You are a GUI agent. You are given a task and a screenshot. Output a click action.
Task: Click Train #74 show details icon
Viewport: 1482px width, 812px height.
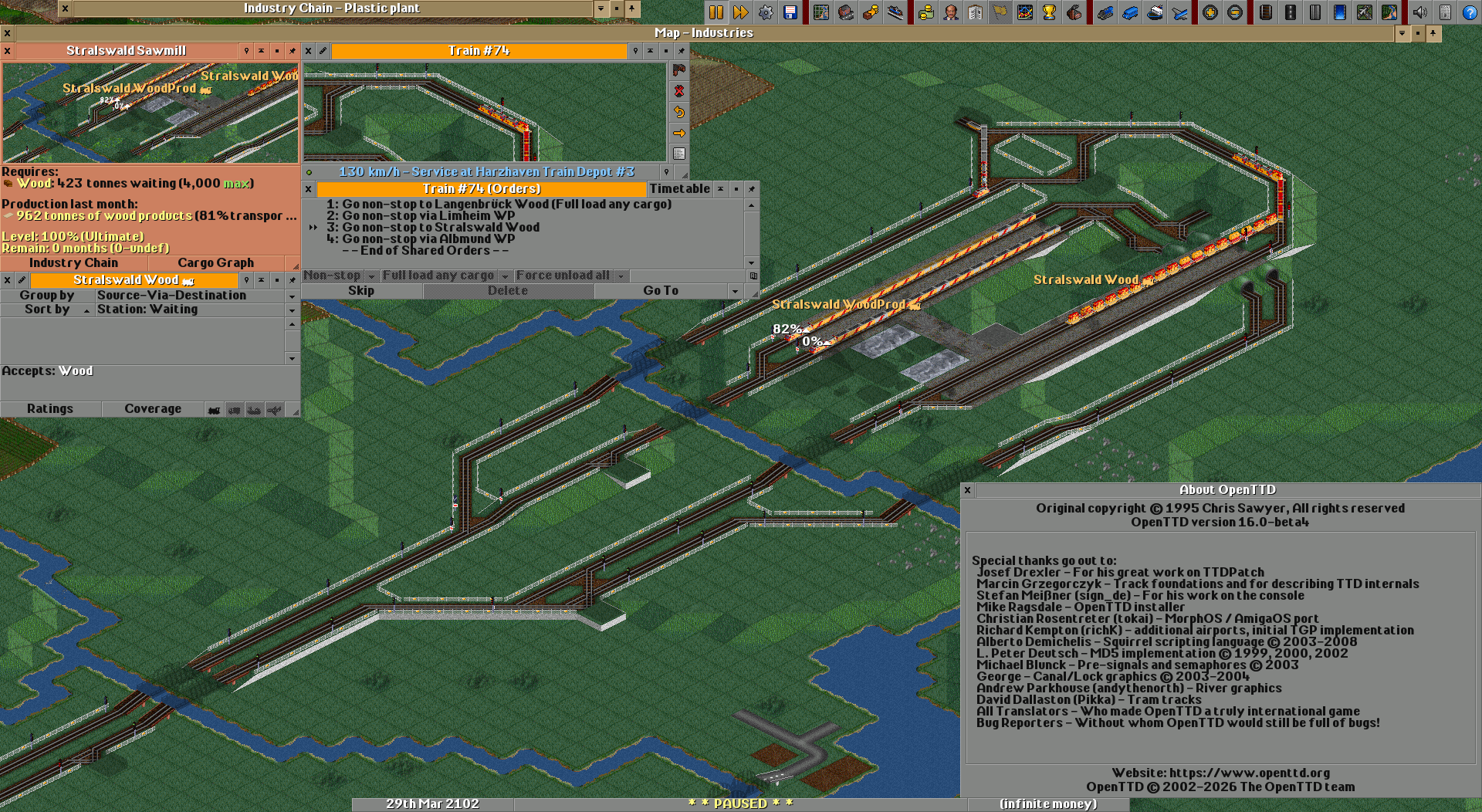679,154
